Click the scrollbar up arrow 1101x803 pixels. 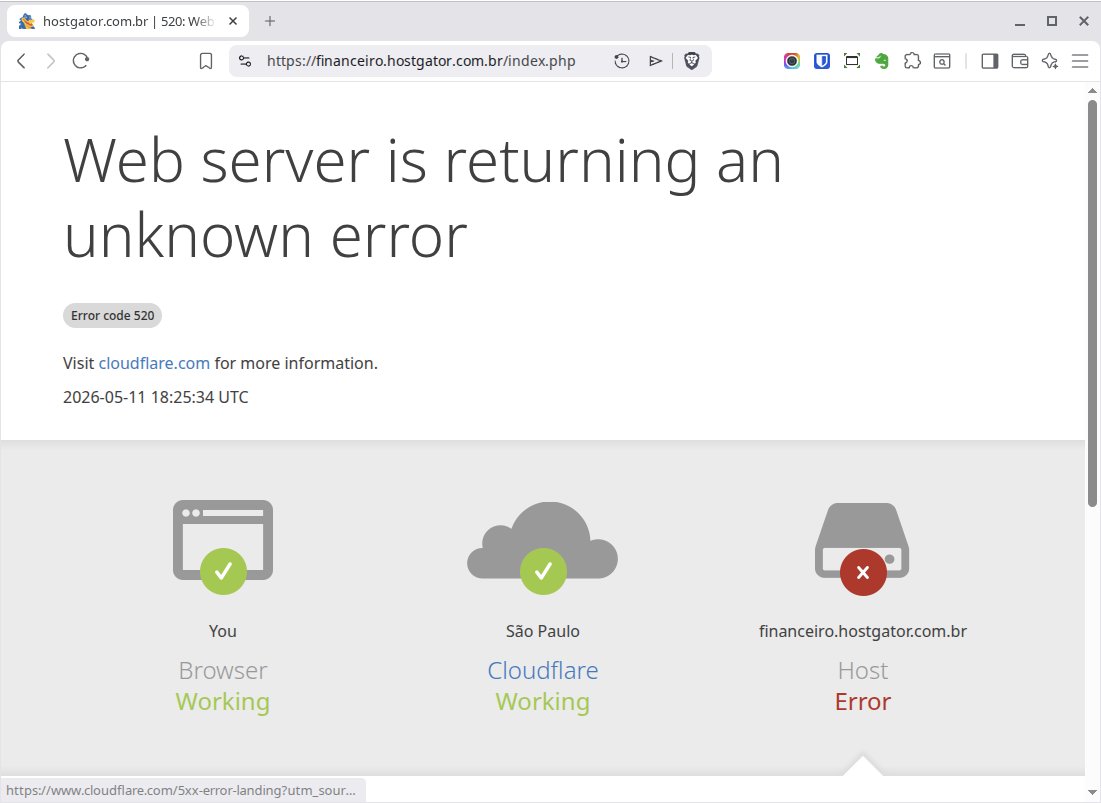[x=1092, y=91]
